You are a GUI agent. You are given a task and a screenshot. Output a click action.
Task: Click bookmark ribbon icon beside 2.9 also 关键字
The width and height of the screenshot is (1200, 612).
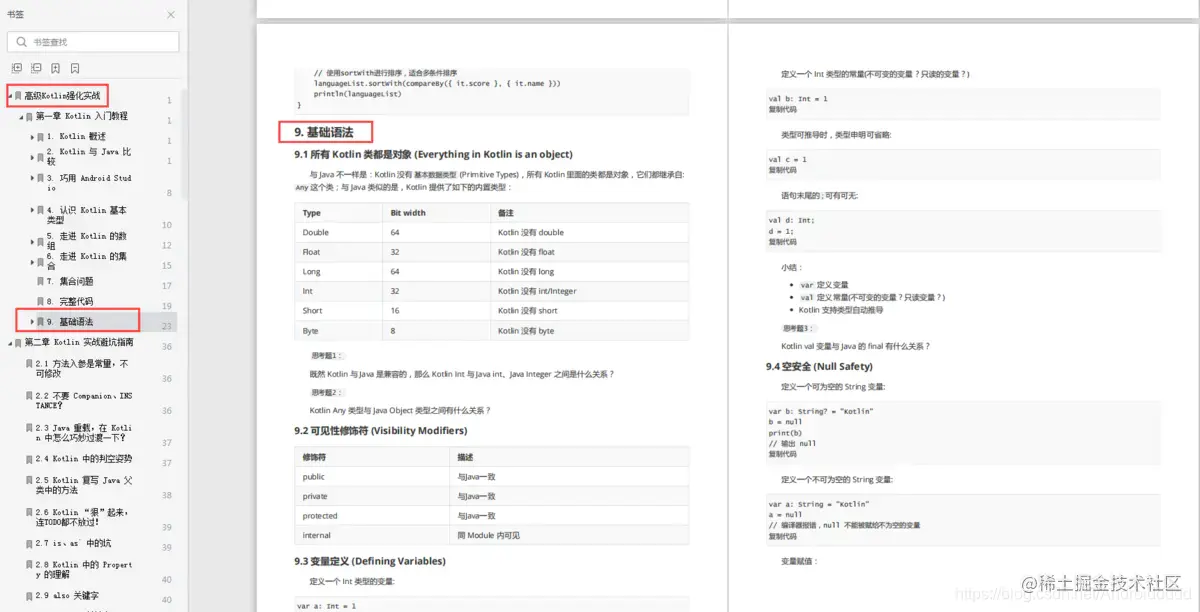tap(29, 596)
